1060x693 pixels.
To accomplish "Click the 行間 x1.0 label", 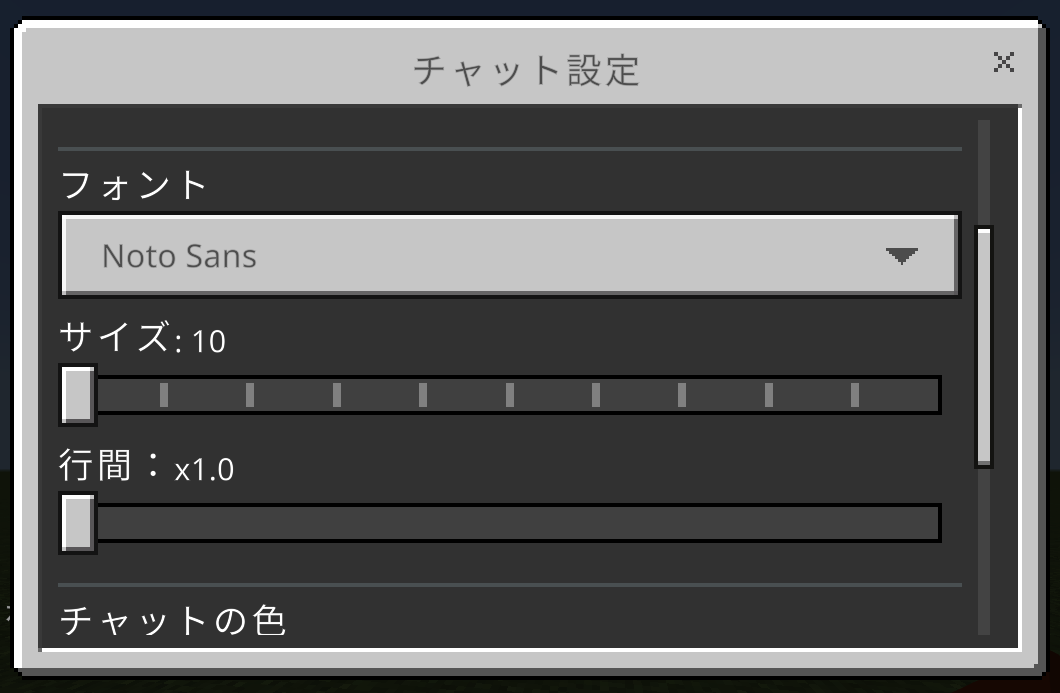I will [x=146, y=467].
